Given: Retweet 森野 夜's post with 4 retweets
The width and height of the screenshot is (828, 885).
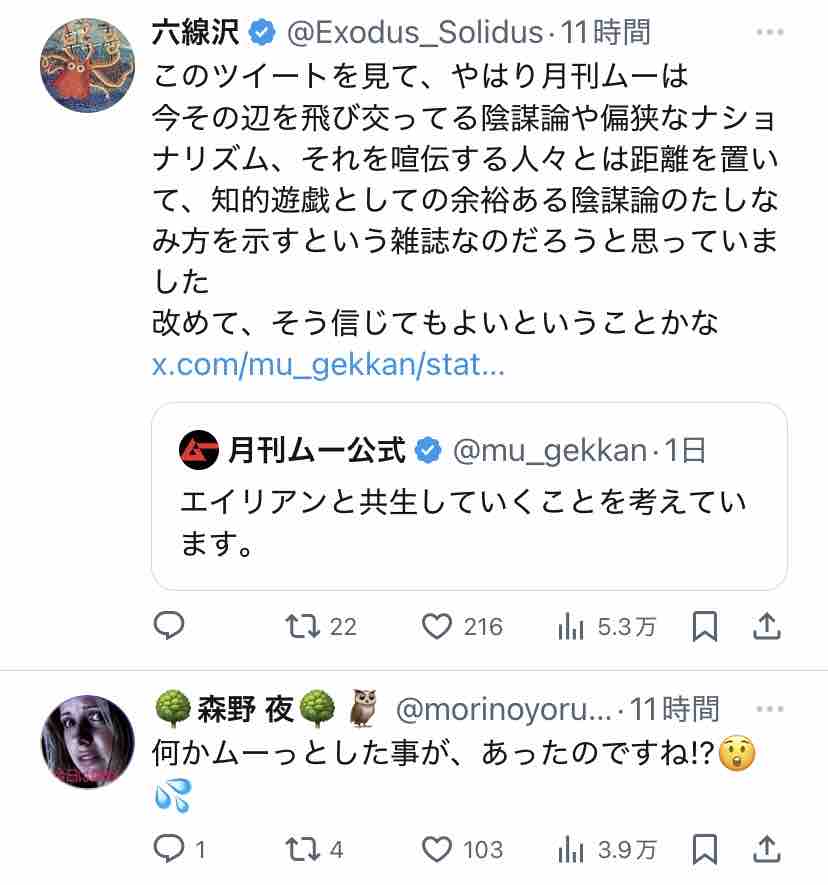Looking at the screenshot, I should pyautogui.click(x=314, y=849).
